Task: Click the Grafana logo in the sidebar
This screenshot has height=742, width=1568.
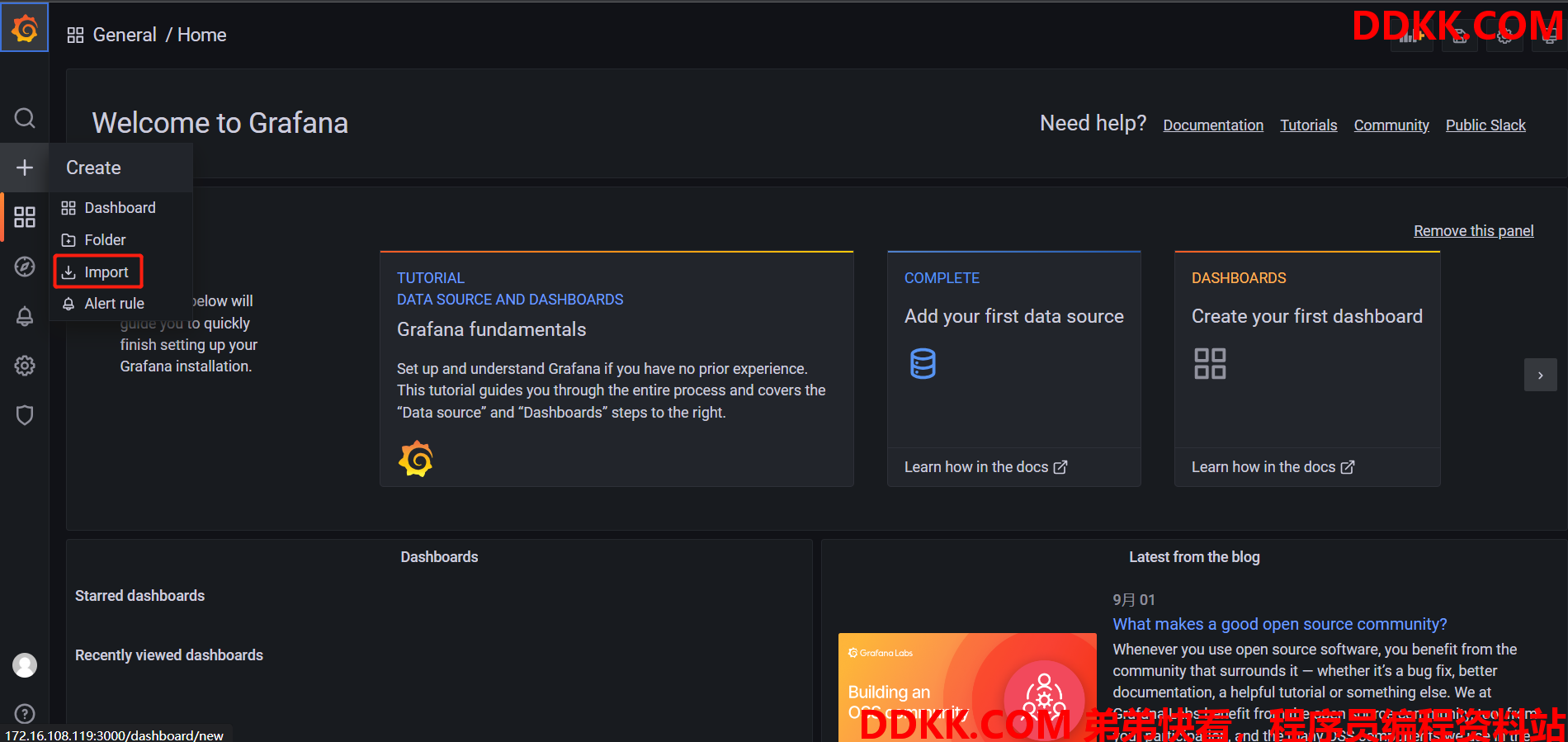Action: (25, 28)
